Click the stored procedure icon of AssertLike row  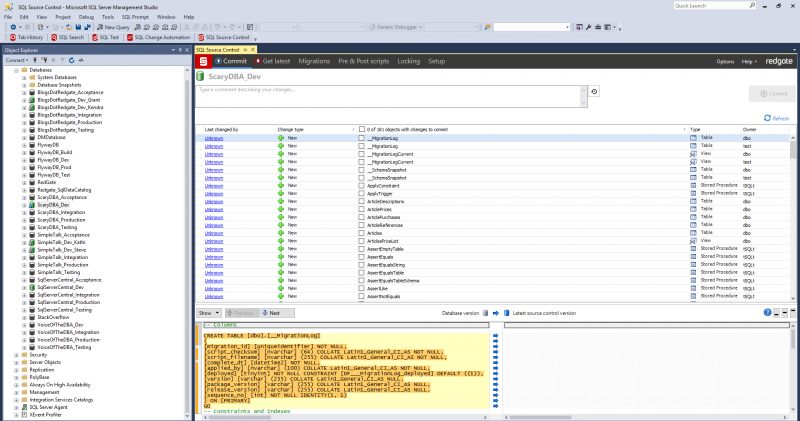[x=693, y=288]
